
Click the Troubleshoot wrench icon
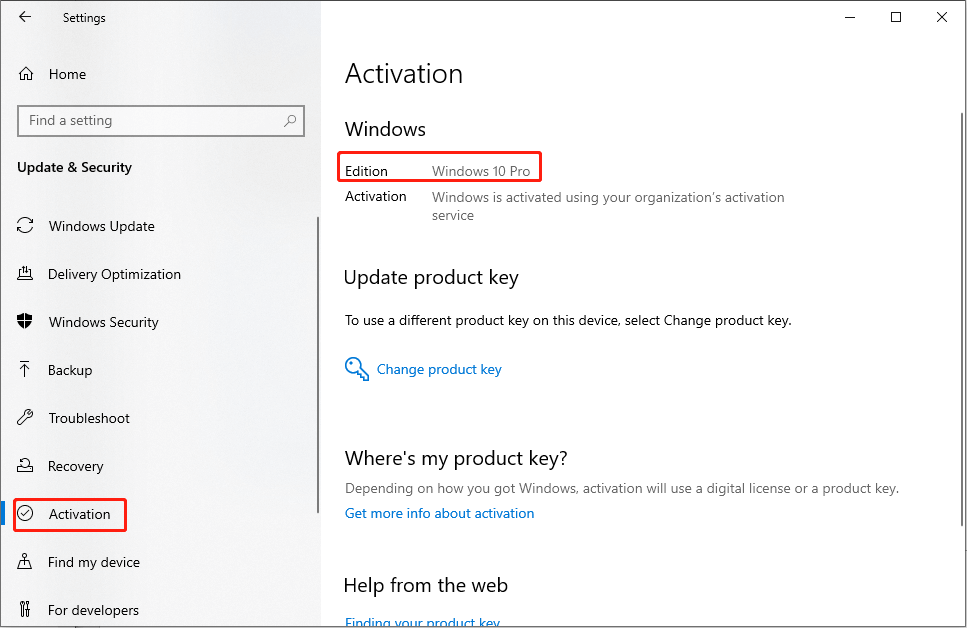tap(26, 418)
